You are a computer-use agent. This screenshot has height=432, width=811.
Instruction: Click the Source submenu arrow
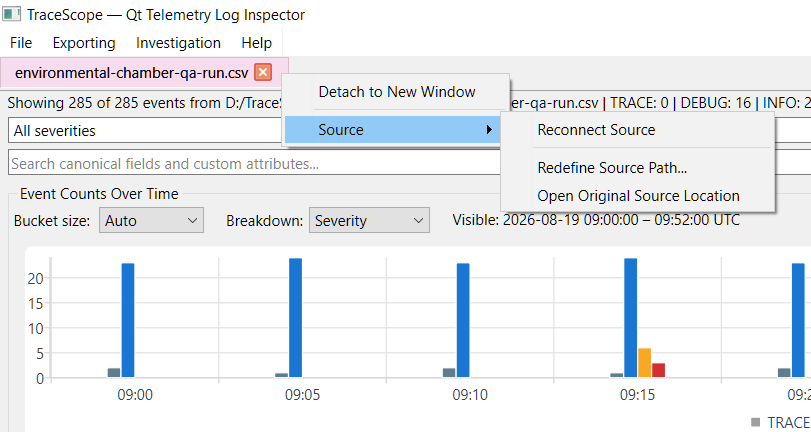[489, 129]
